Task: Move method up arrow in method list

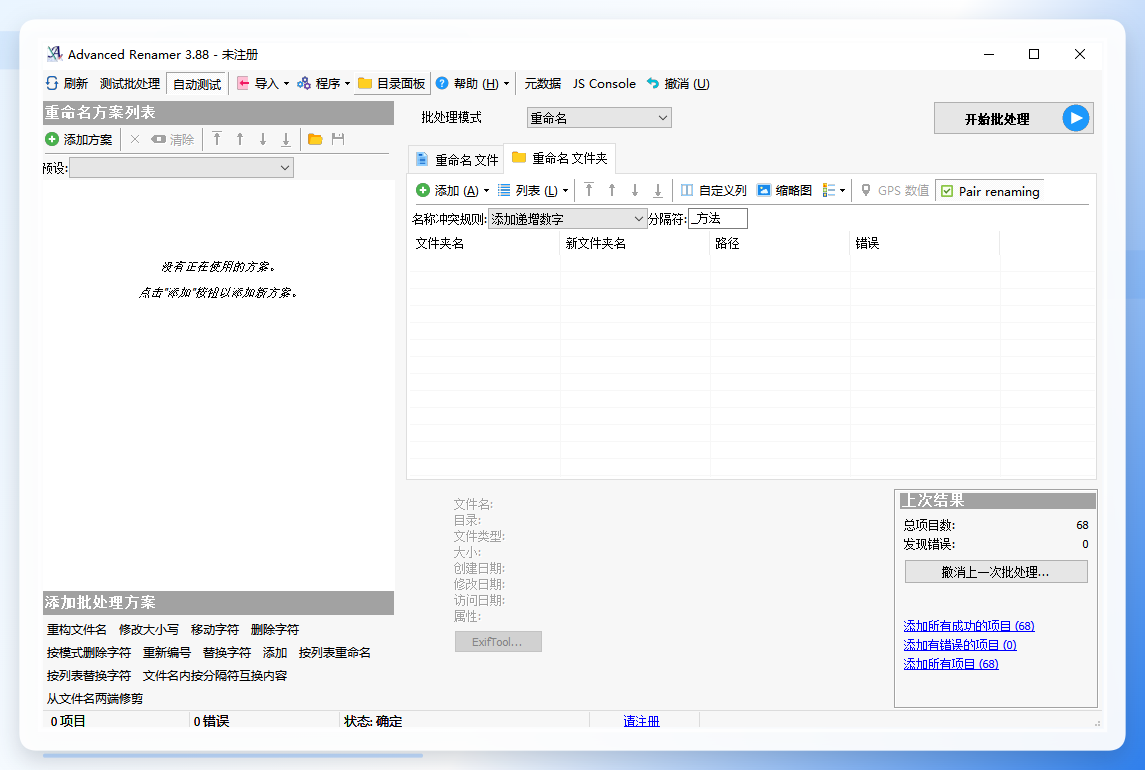Action: click(x=240, y=139)
